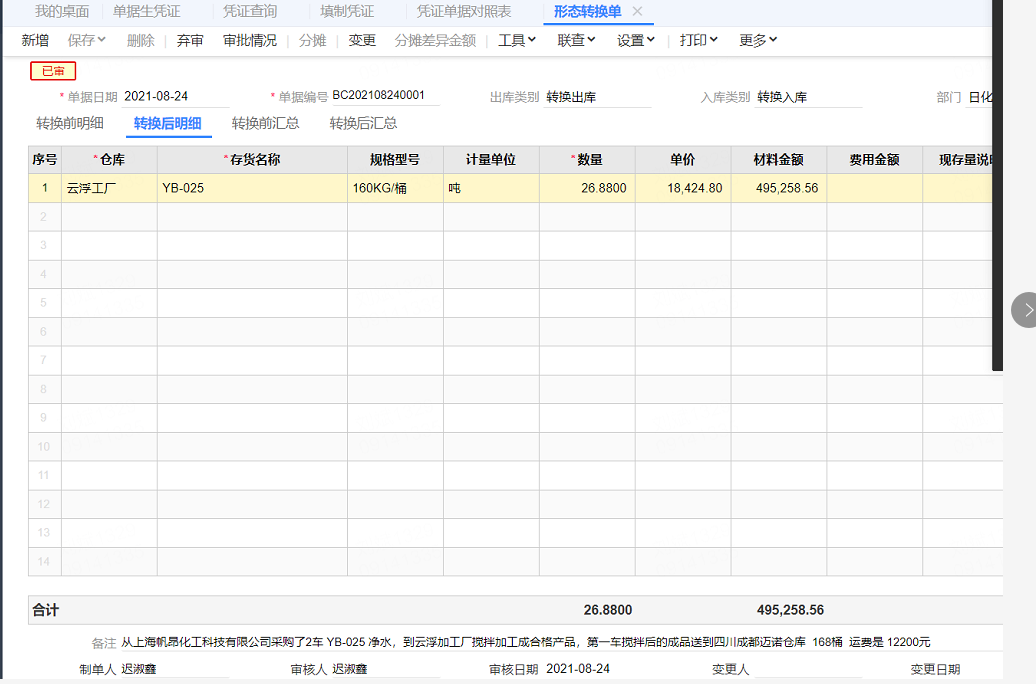
Task: Click the 审核日期 field 2021-08-24
Action: tap(578, 669)
